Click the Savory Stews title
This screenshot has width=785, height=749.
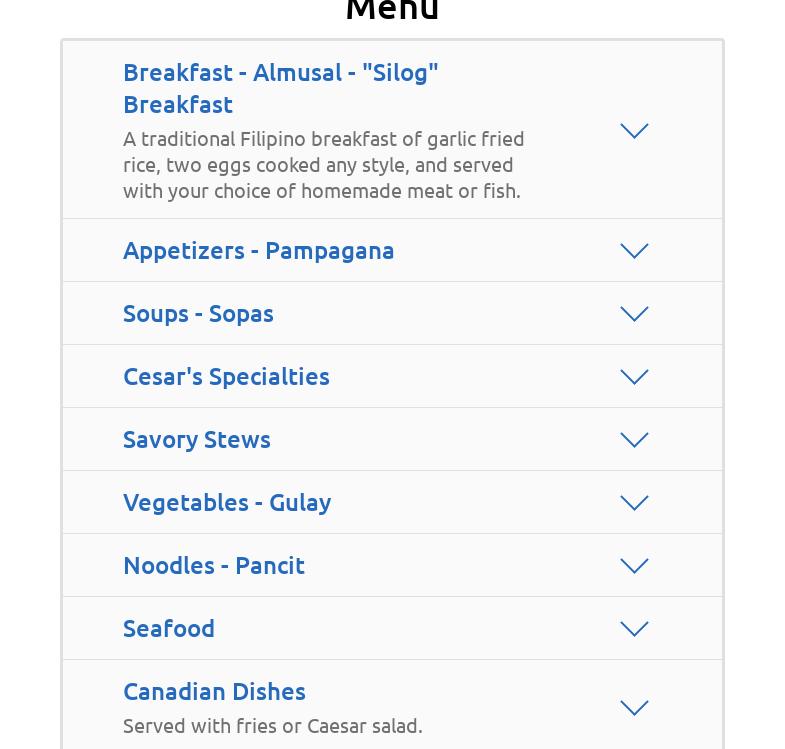pyautogui.click(x=196, y=439)
